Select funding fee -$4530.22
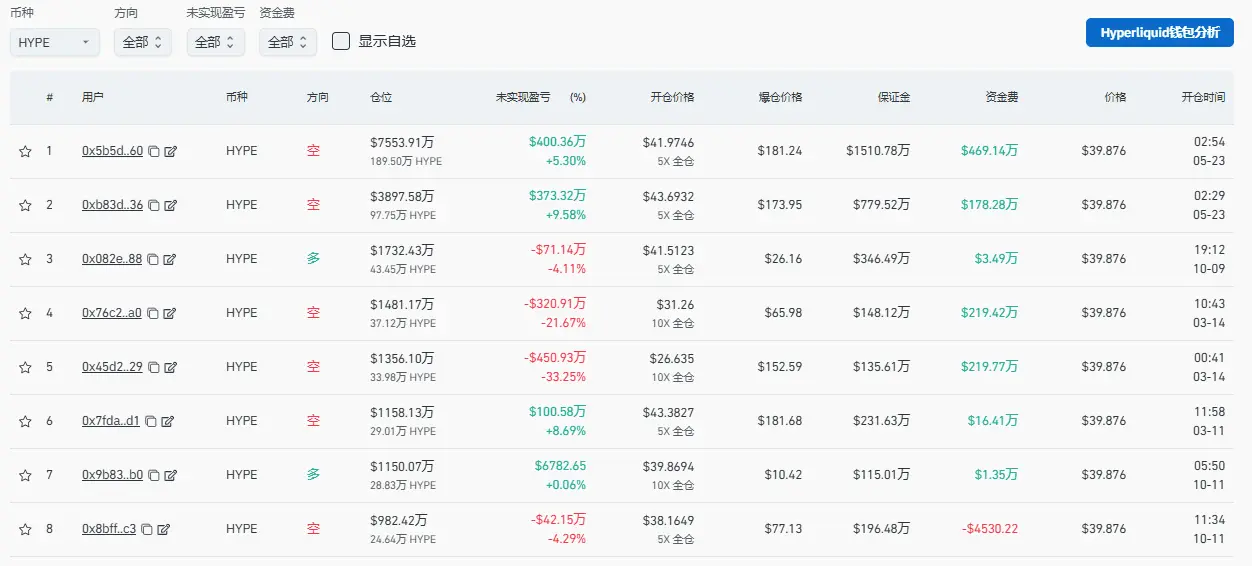Screen dimensions: 1252x566 pyautogui.click(x=990, y=529)
